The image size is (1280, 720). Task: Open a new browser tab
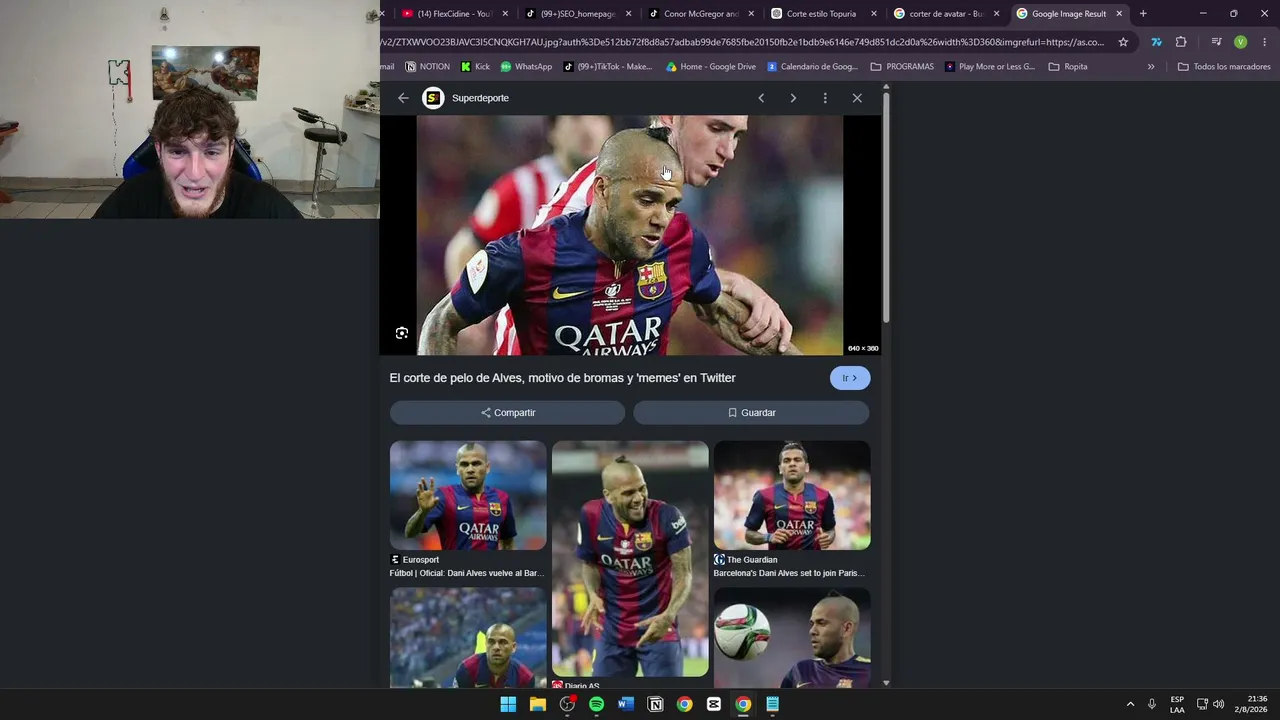pyautogui.click(x=1143, y=14)
